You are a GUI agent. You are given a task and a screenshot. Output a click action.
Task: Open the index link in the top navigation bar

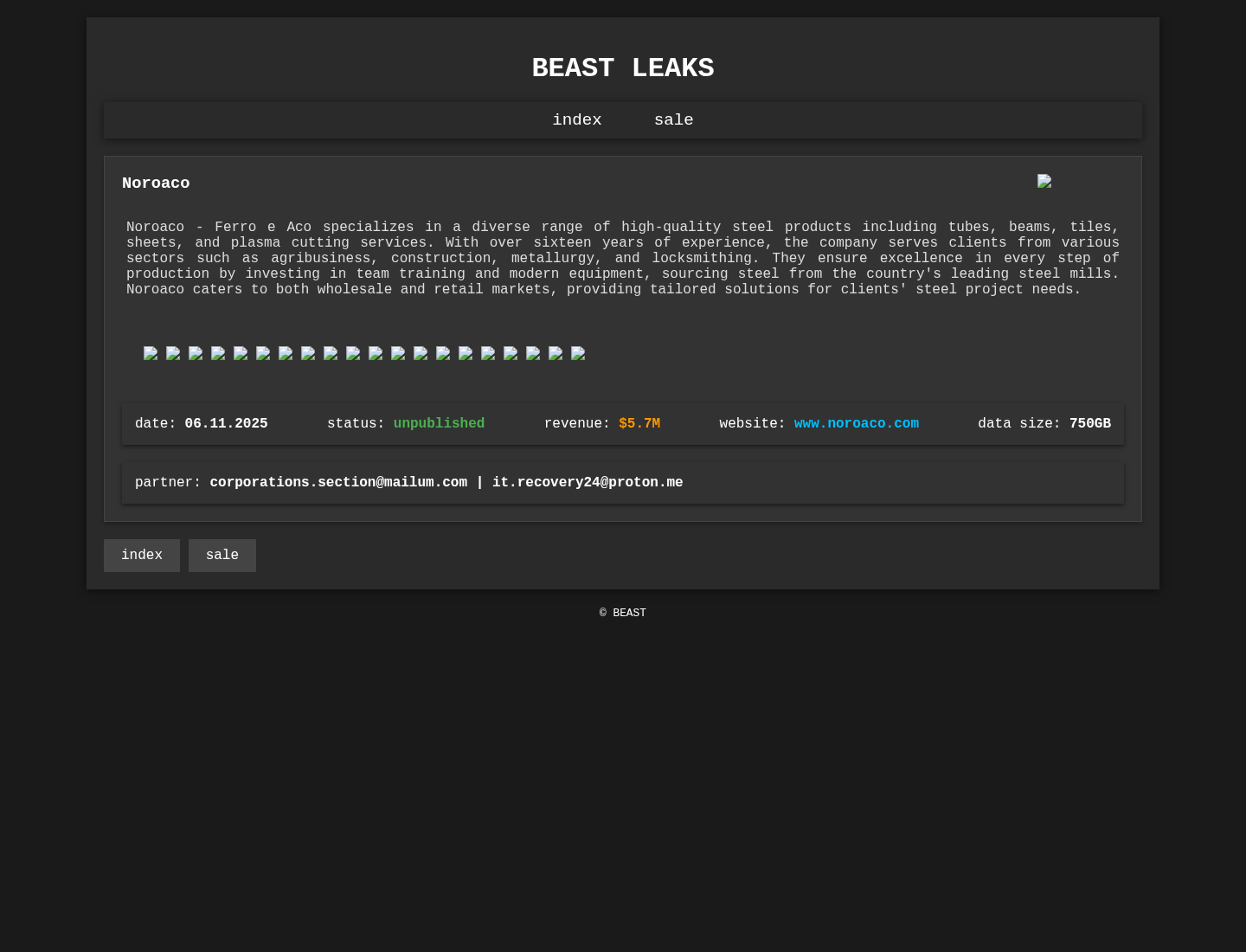coord(576,120)
